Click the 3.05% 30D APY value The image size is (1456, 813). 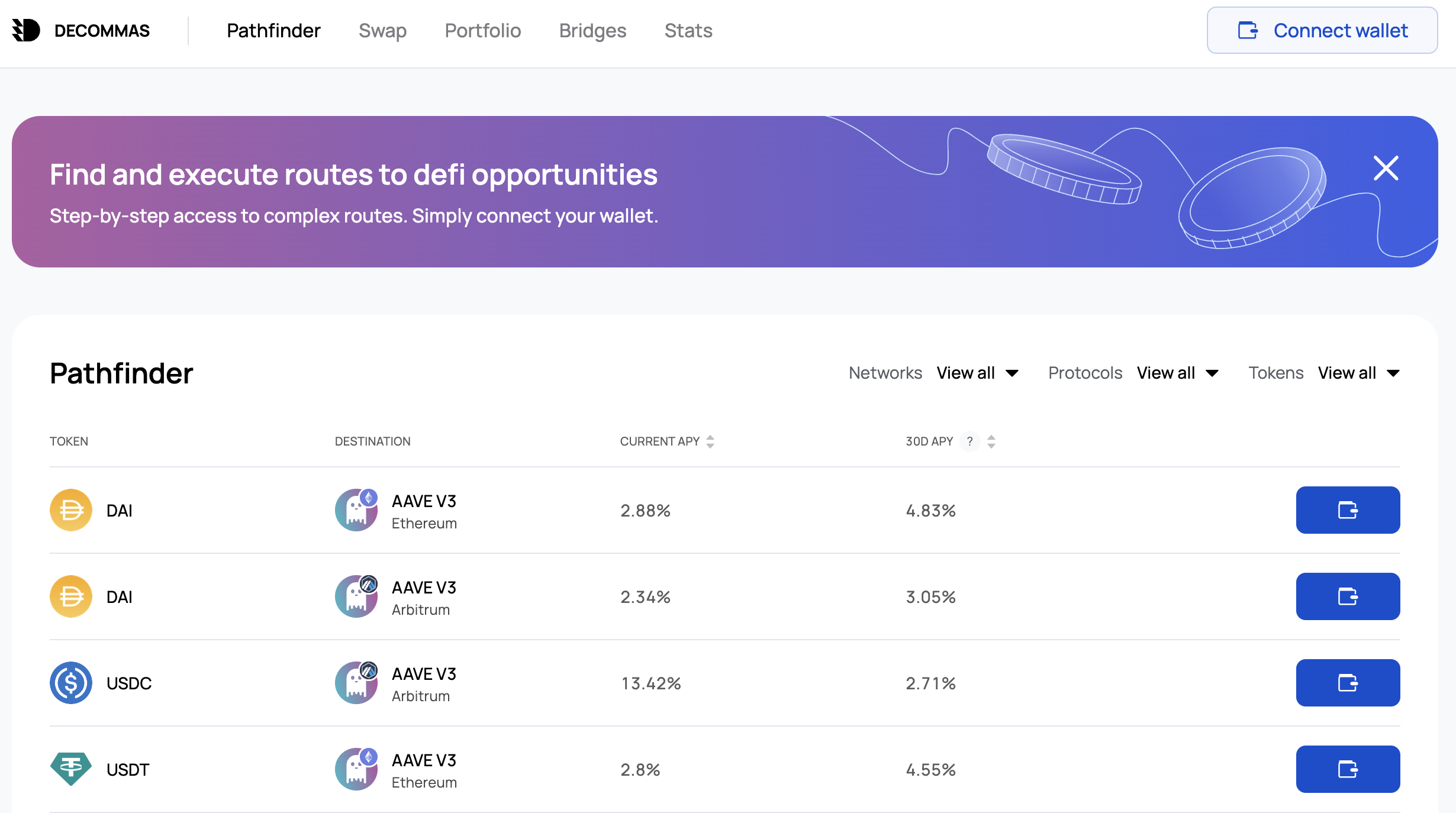930,597
